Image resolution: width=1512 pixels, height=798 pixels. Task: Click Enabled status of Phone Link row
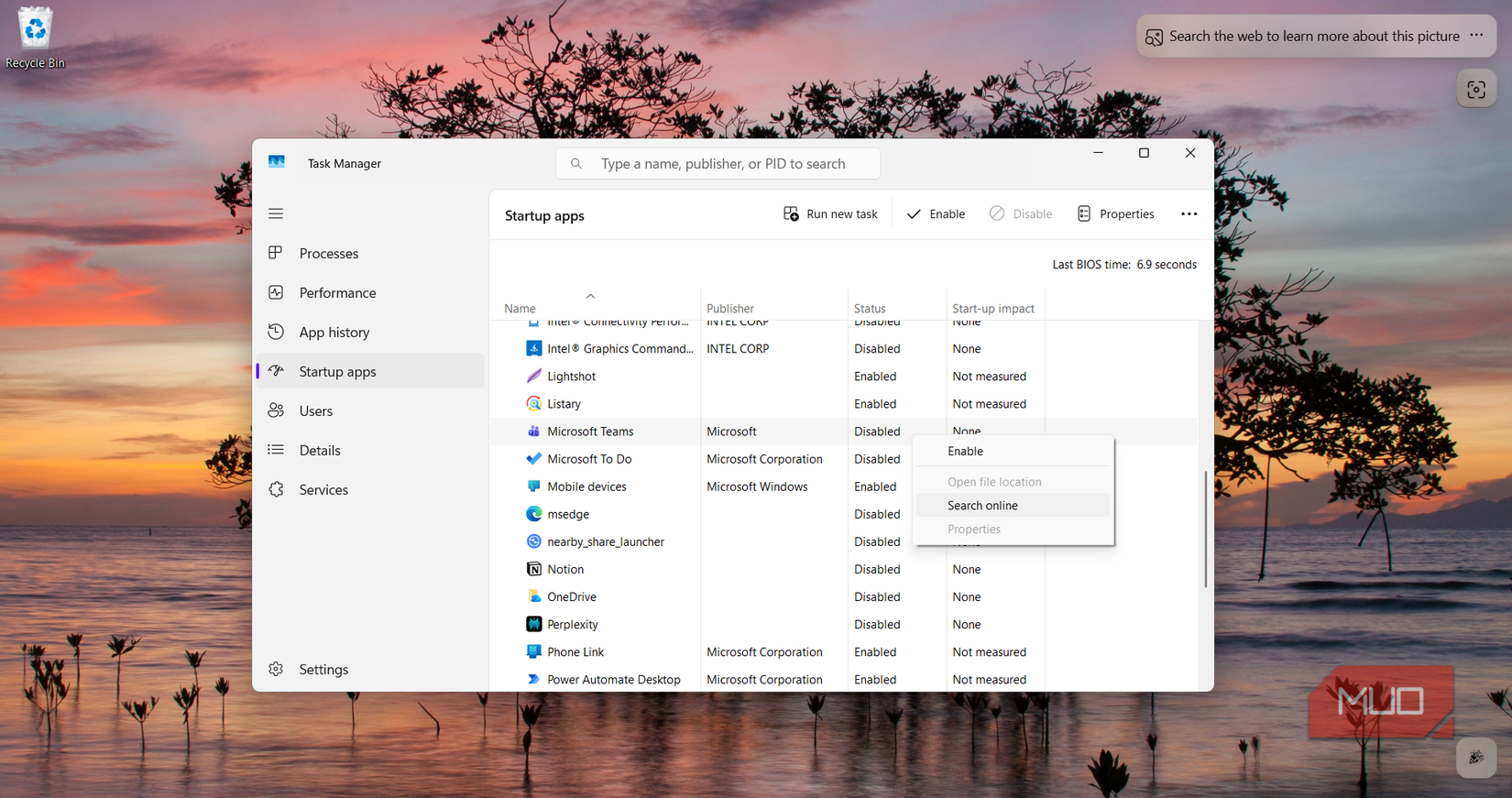click(x=875, y=651)
